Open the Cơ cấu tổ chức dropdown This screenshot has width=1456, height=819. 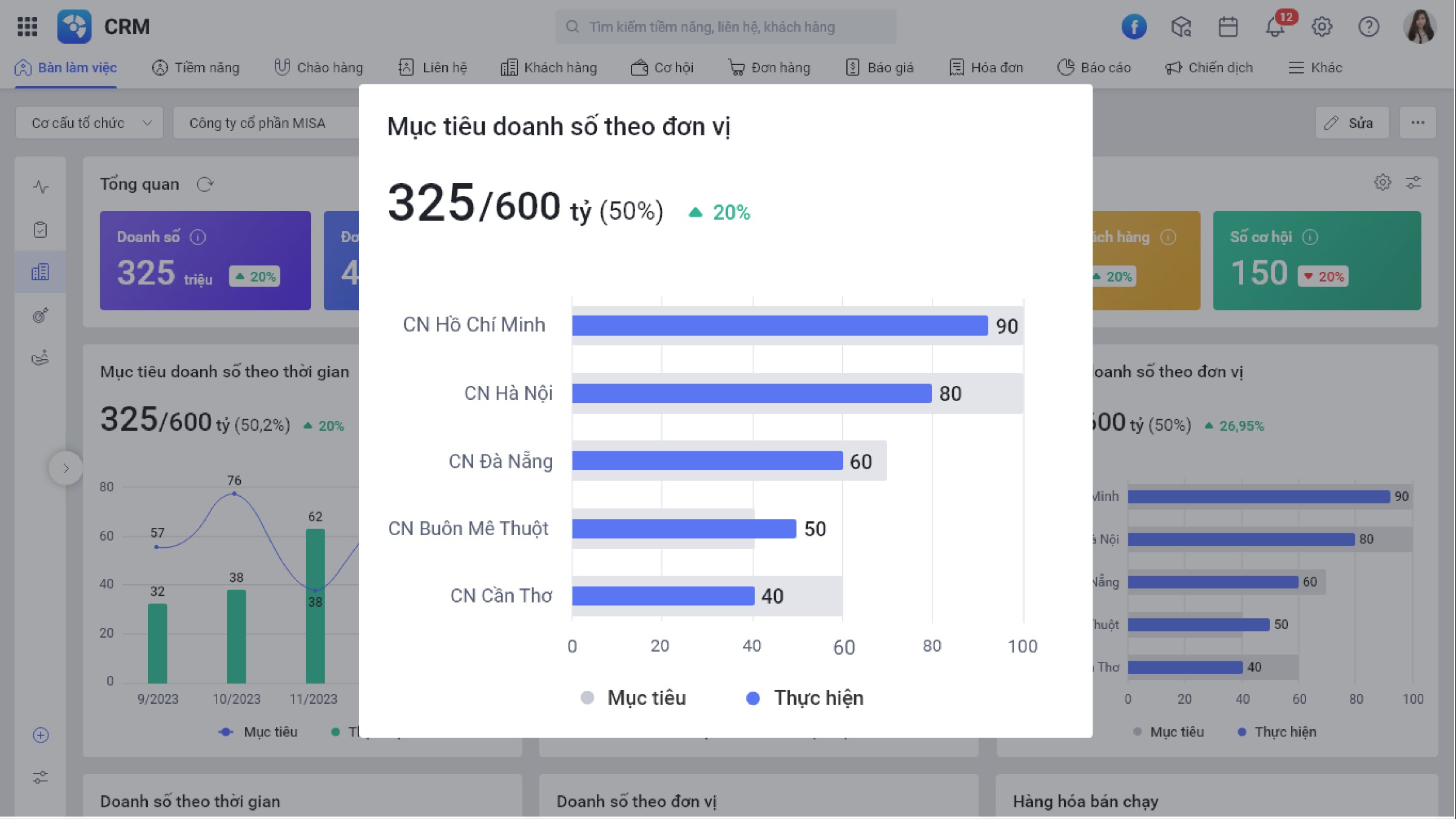point(89,123)
